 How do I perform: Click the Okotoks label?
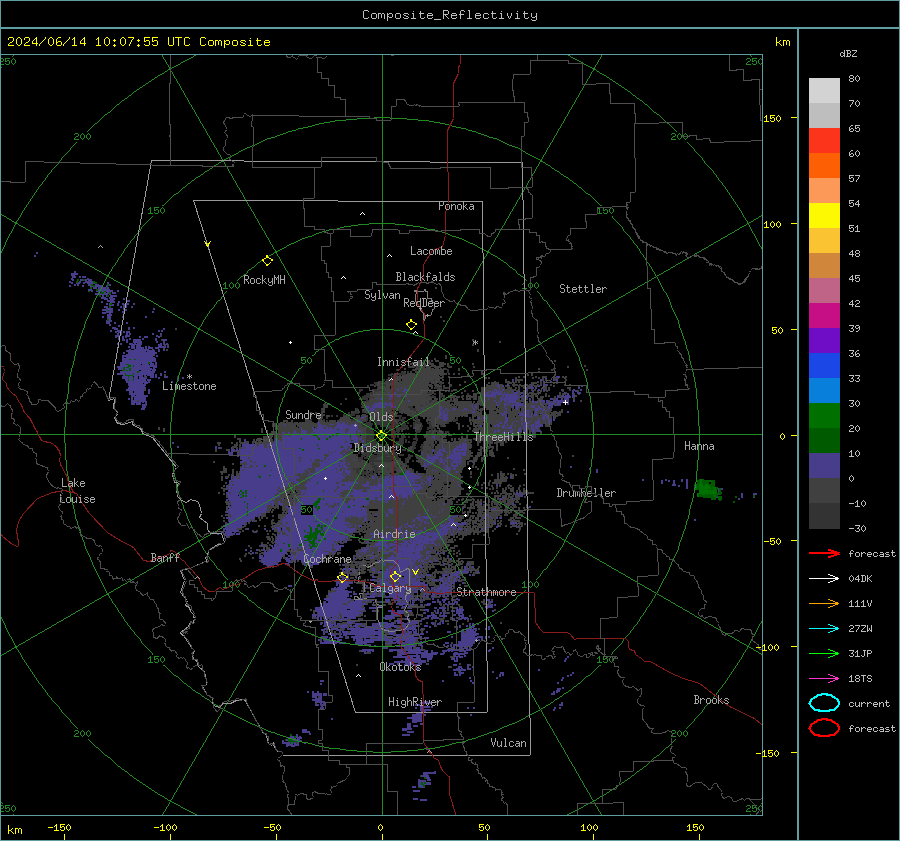click(x=400, y=666)
